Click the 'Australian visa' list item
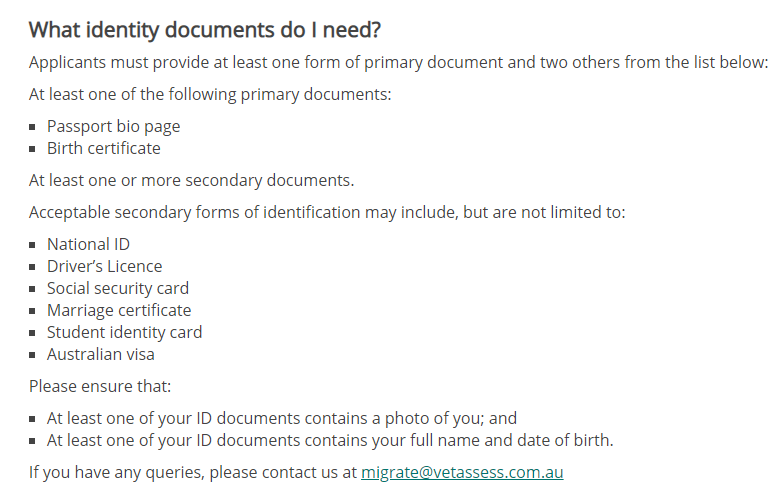The height and width of the screenshot is (492, 783). coord(100,354)
